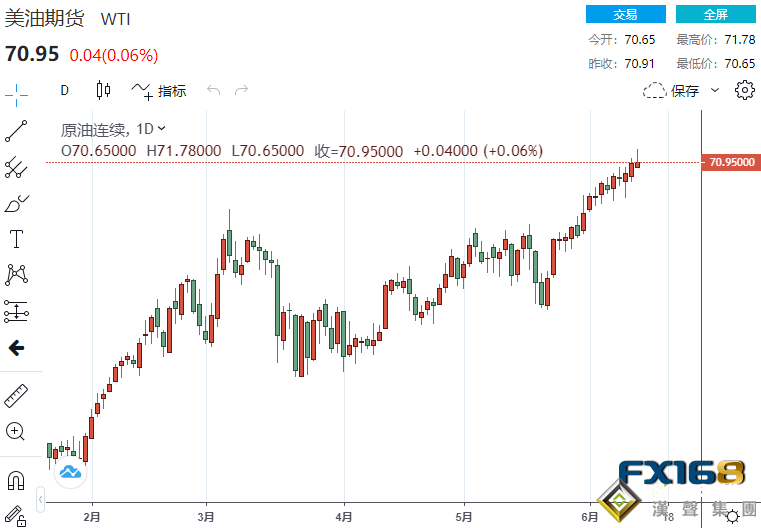Select the crosshair cursor tool

[17, 90]
